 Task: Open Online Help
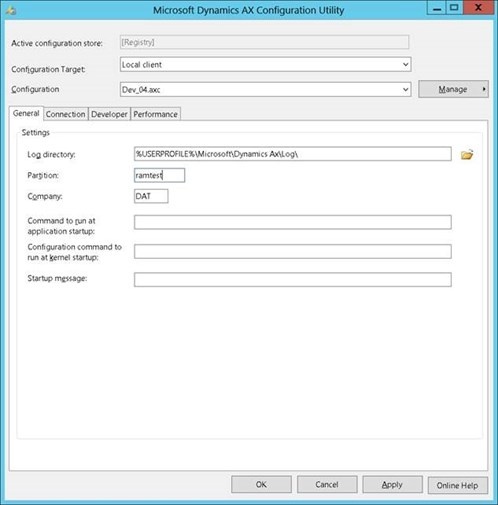(458, 485)
